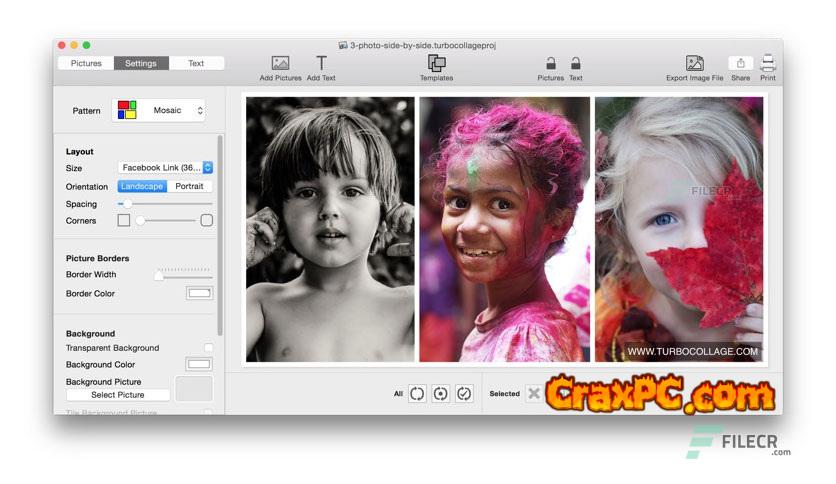Click the Spacing slider handle
836x484 pixels.
[x=127, y=204]
